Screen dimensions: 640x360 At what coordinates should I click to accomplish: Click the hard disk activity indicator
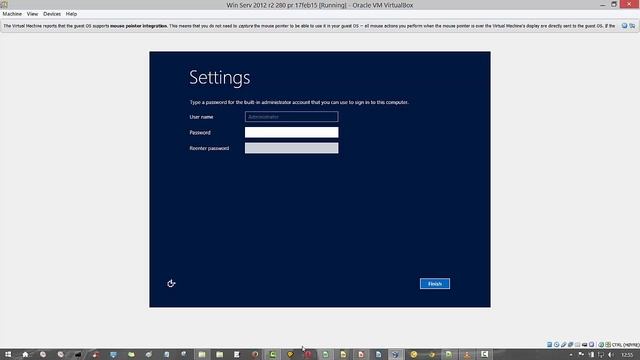pos(549,344)
